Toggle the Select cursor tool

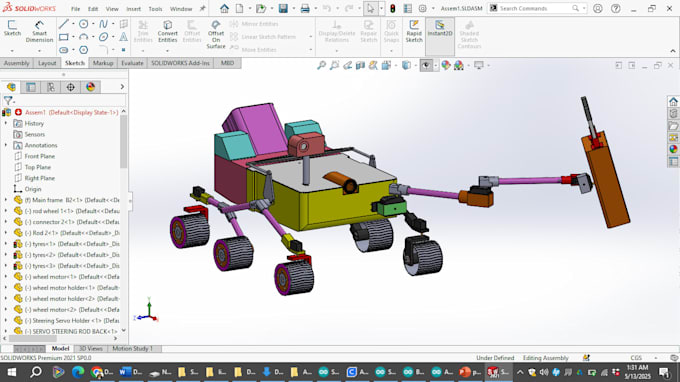point(370,8)
